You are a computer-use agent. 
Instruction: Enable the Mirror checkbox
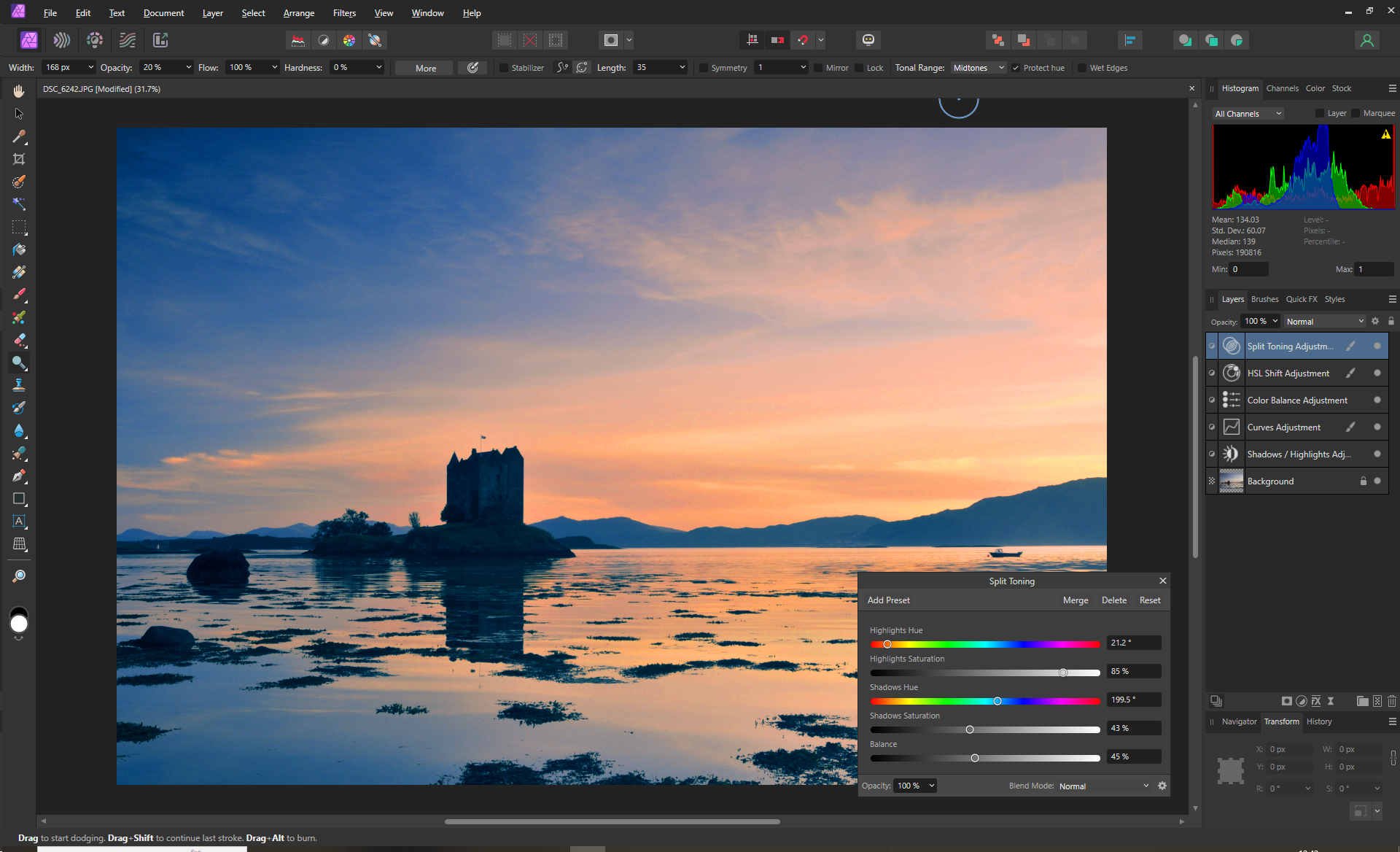pyautogui.click(x=818, y=68)
